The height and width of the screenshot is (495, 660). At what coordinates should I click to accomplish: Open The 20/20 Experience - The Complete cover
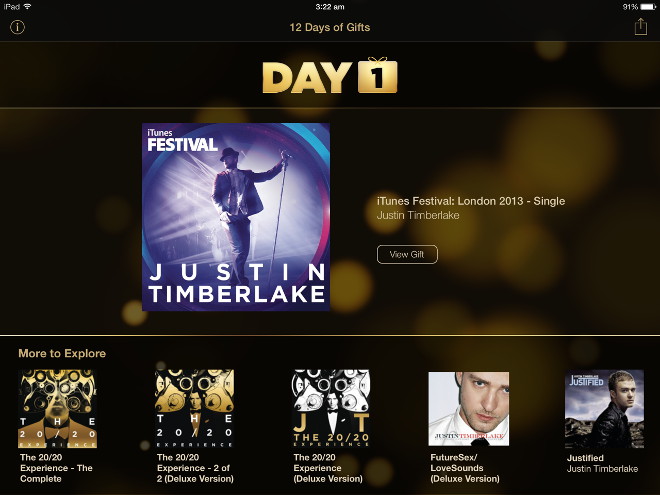(x=58, y=409)
